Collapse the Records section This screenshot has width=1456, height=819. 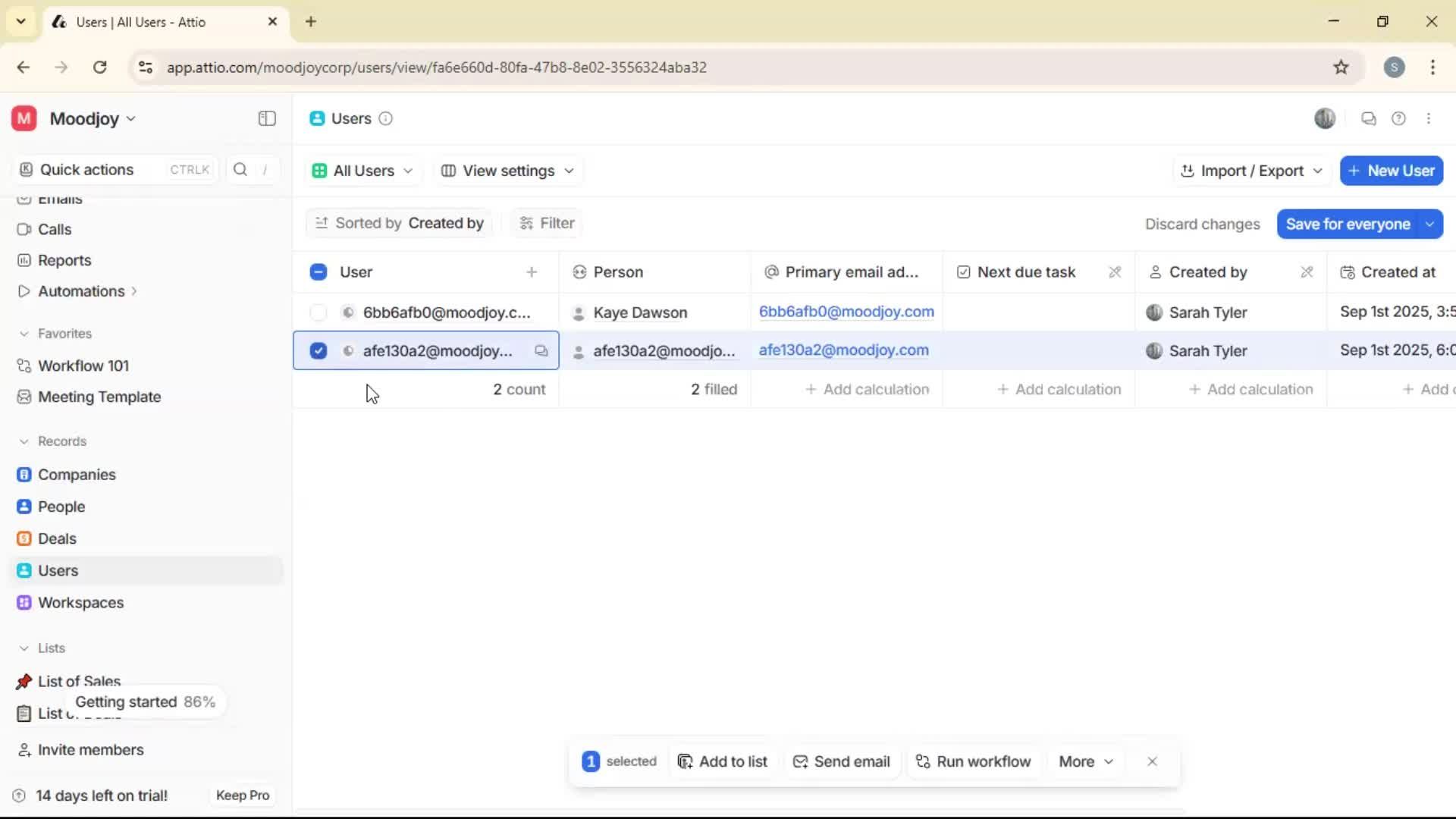pyautogui.click(x=24, y=441)
